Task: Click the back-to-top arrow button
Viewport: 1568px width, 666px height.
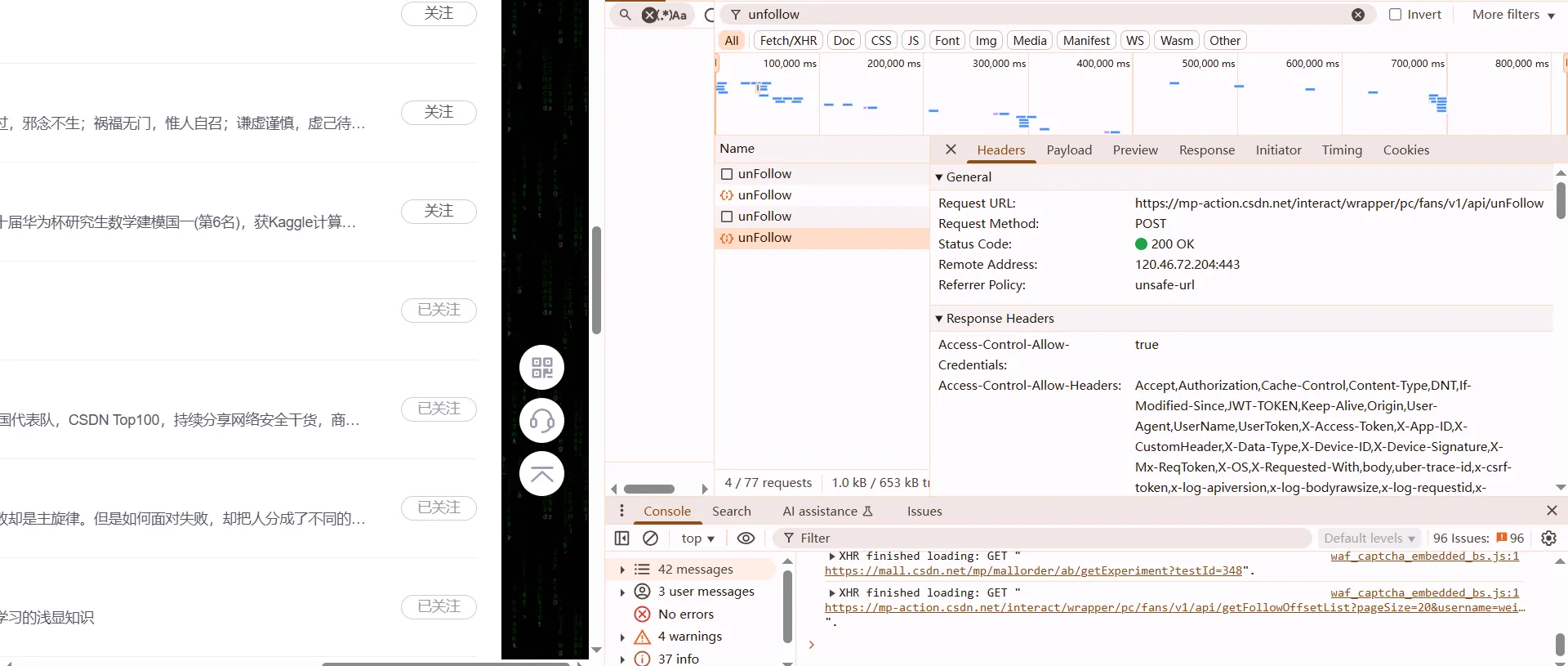Action: point(542,474)
